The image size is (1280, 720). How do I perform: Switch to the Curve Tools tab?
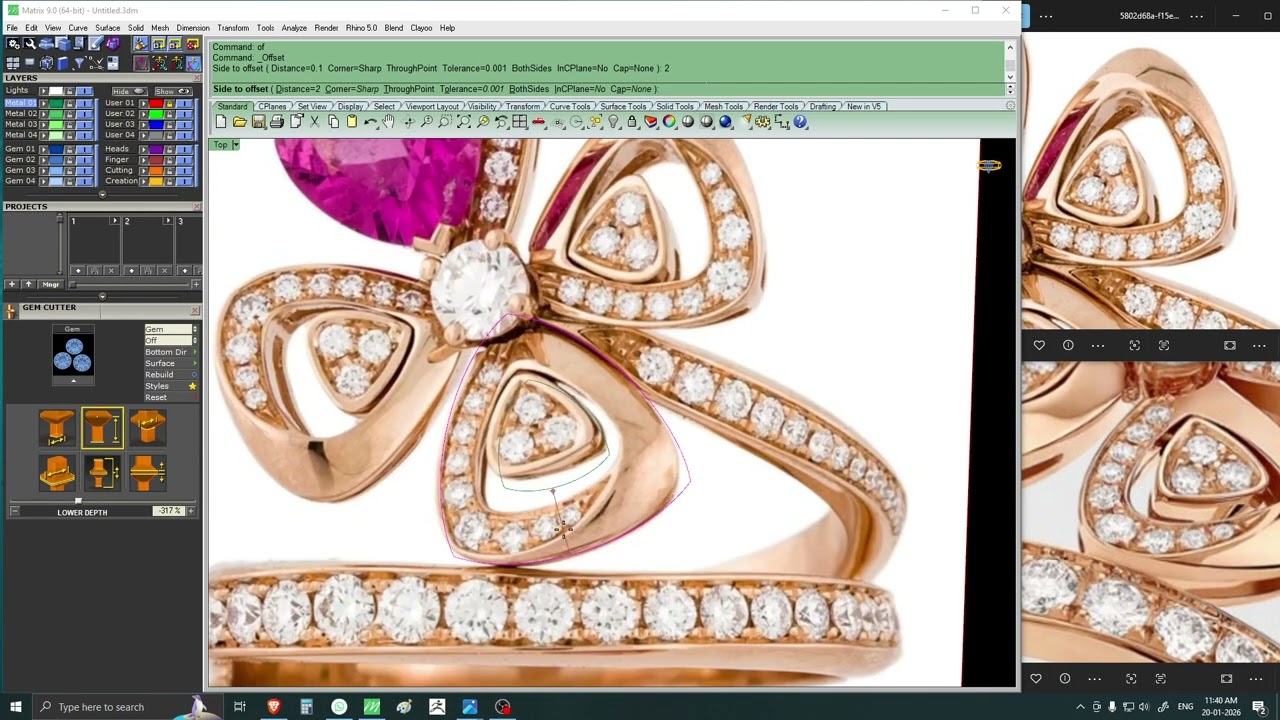pos(570,106)
